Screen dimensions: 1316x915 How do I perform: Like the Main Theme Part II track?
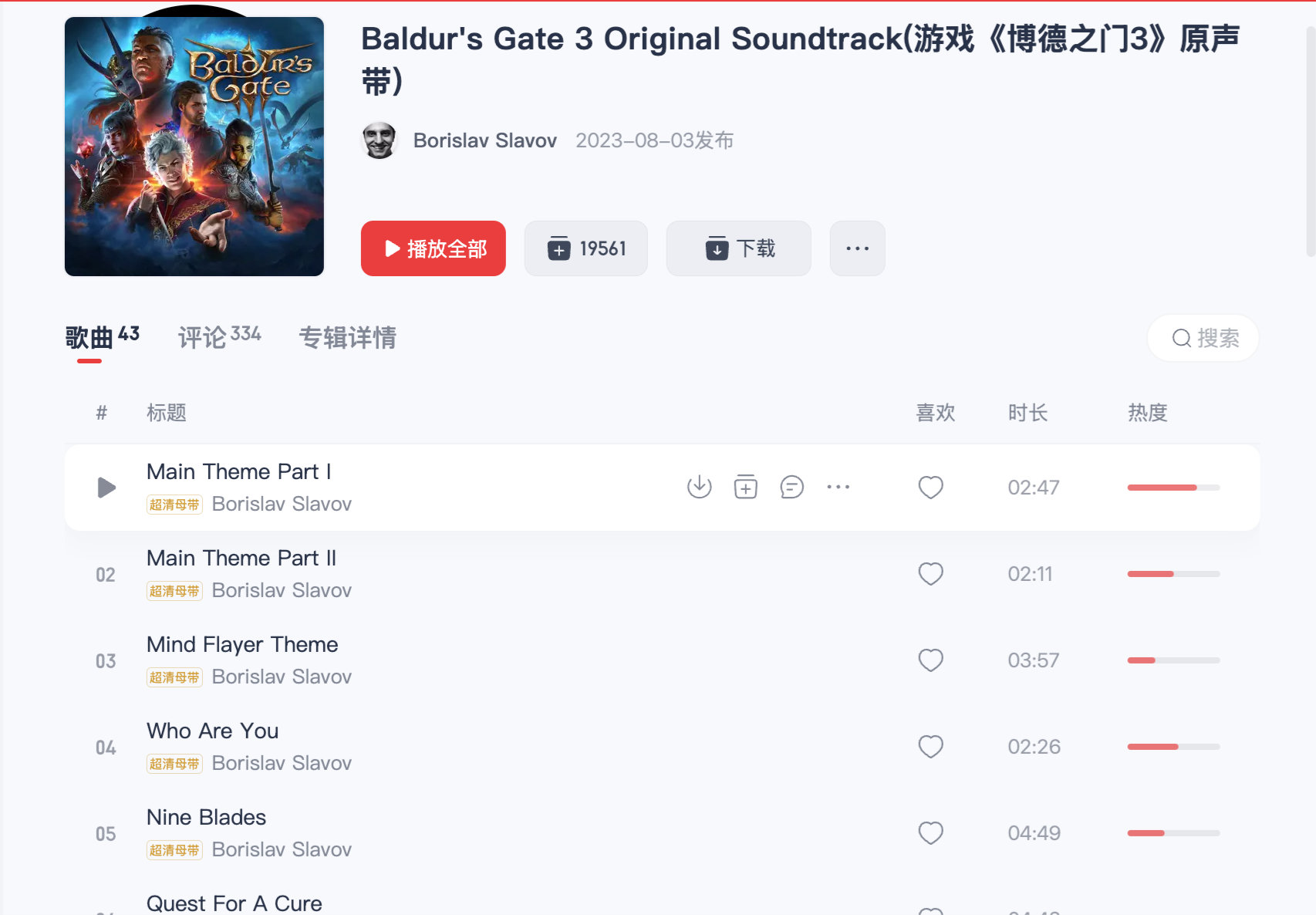[x=931, y=574]
